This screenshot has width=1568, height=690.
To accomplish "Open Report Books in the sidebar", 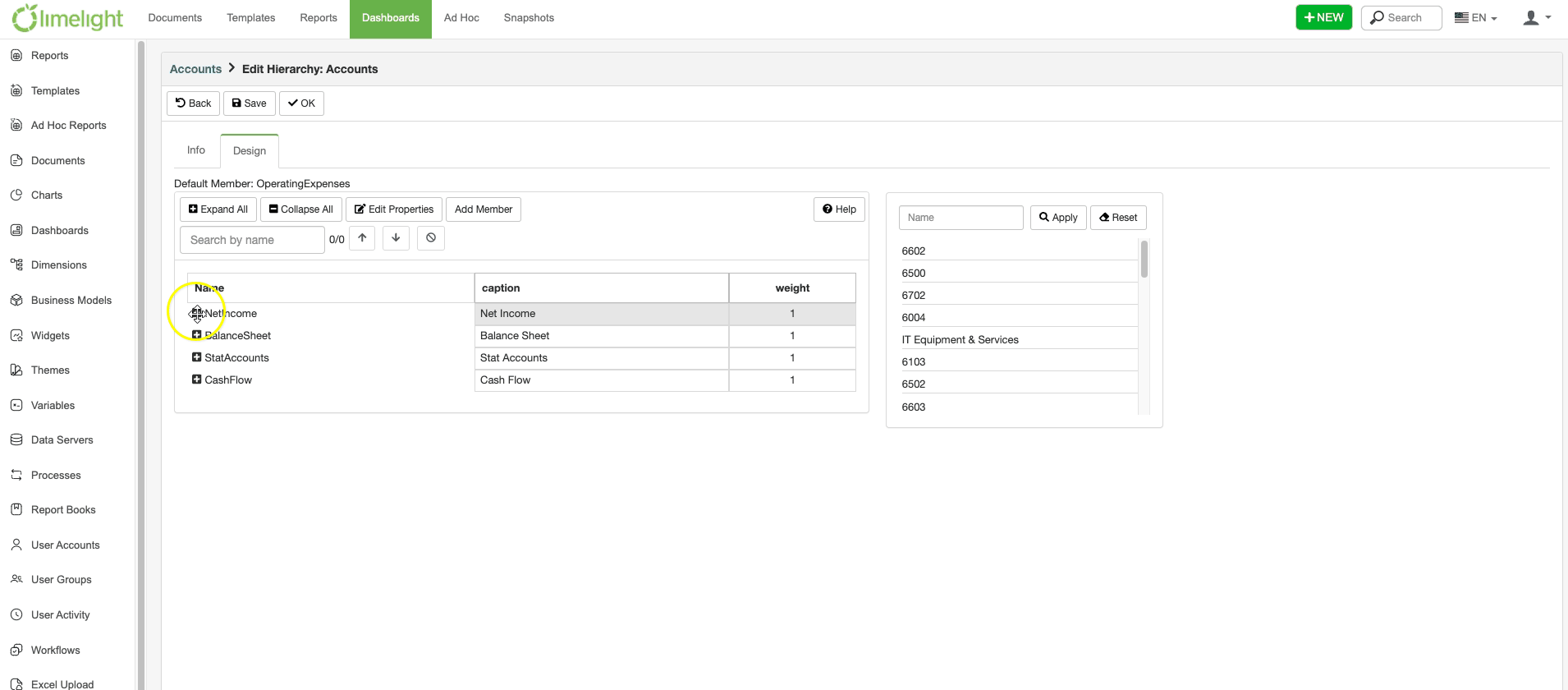I will pos(63,510).
